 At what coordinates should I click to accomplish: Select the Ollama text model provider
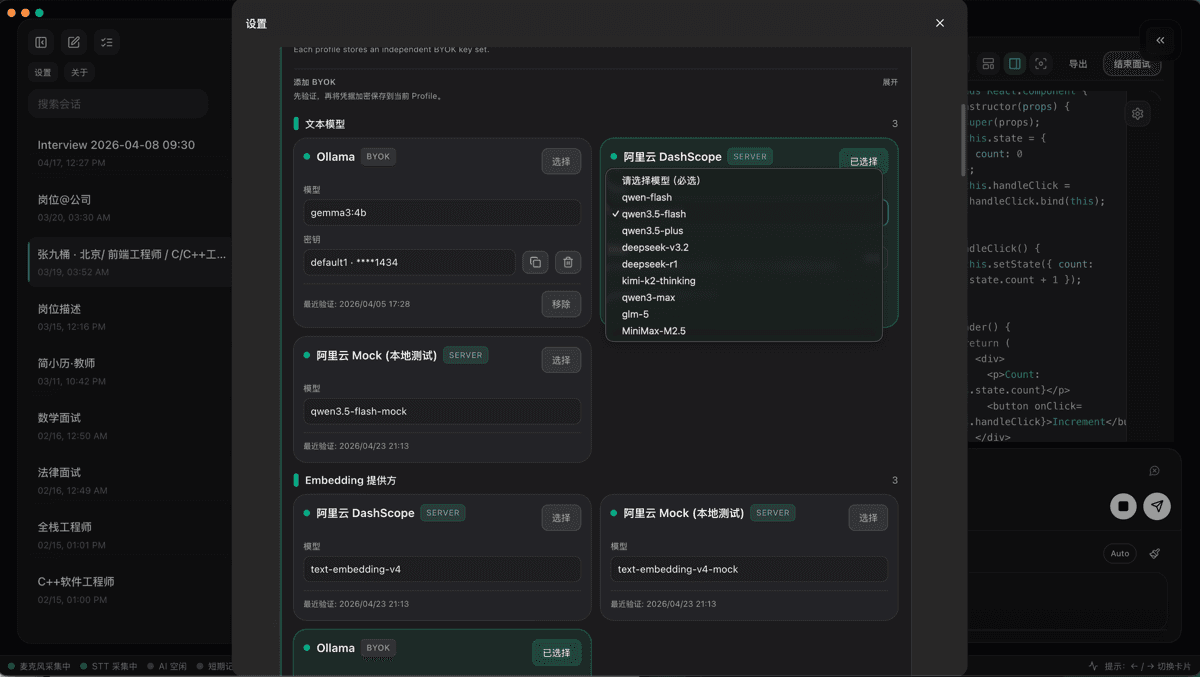561,161
